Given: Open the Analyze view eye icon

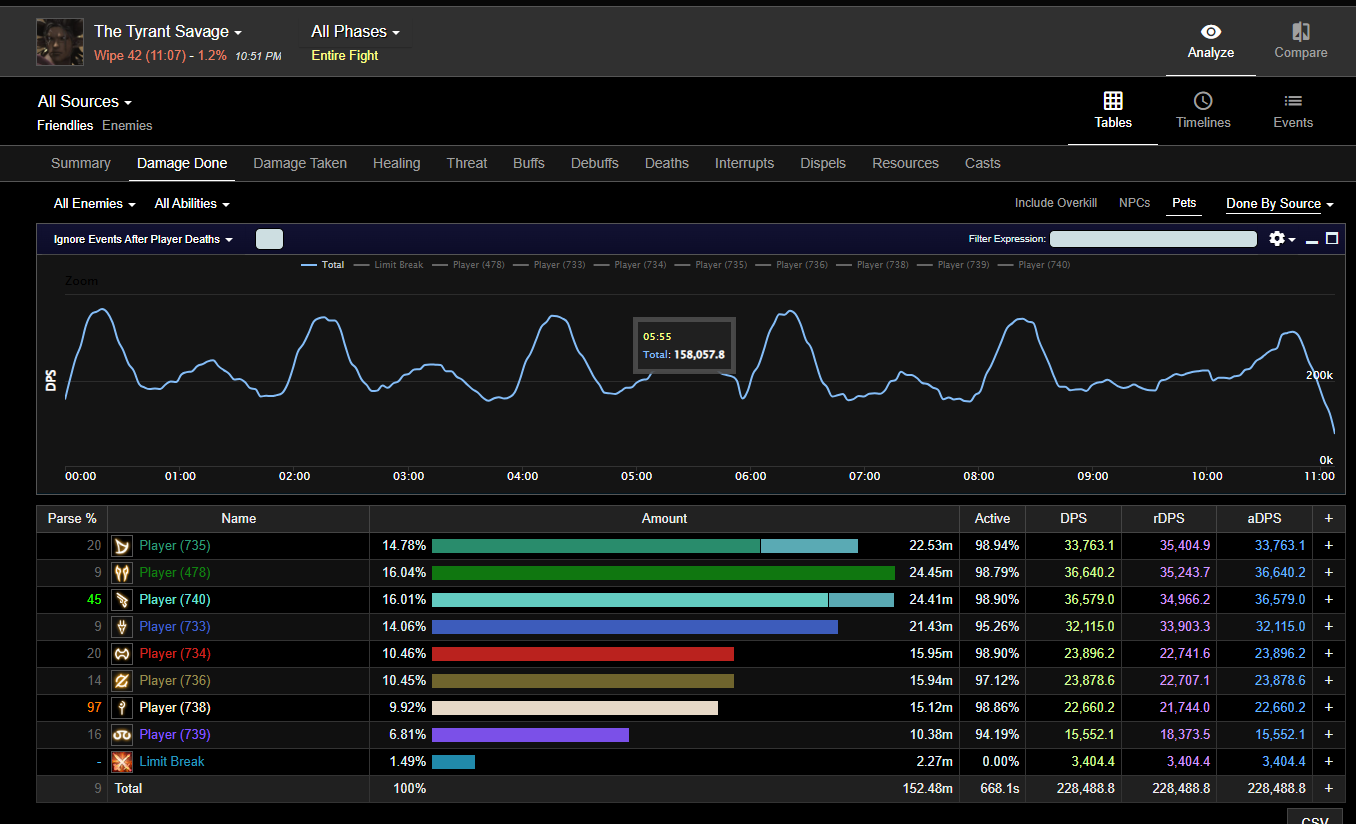Looking at the screenshot, I should 1211,32.
